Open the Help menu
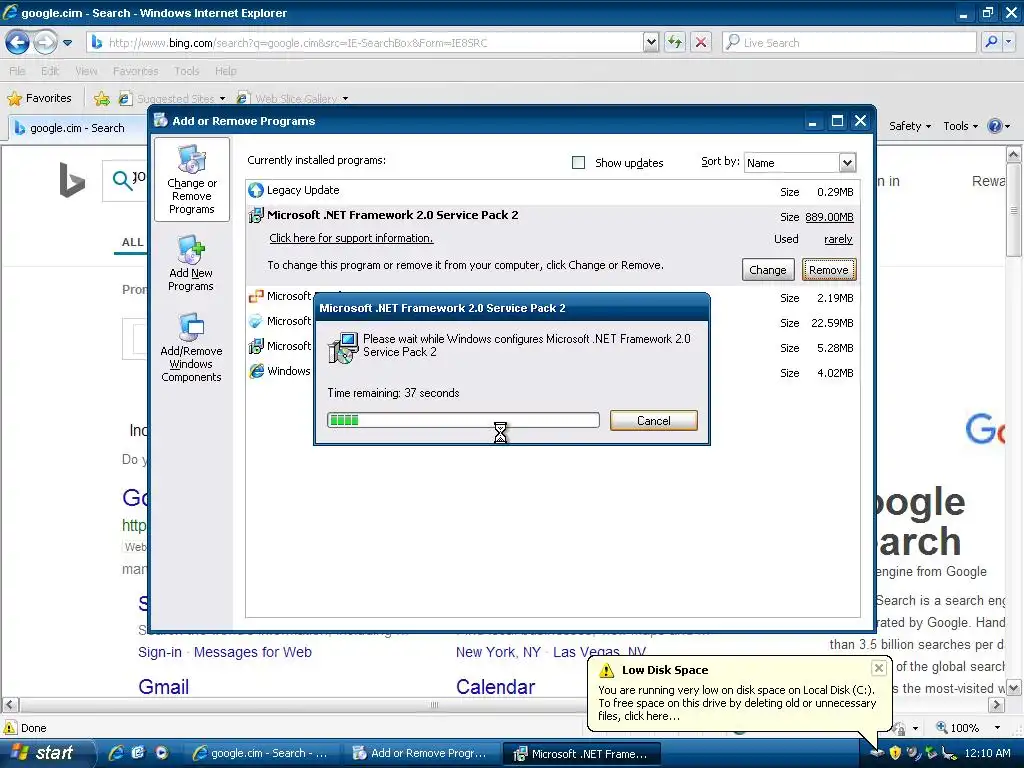 tap(225, 71)
